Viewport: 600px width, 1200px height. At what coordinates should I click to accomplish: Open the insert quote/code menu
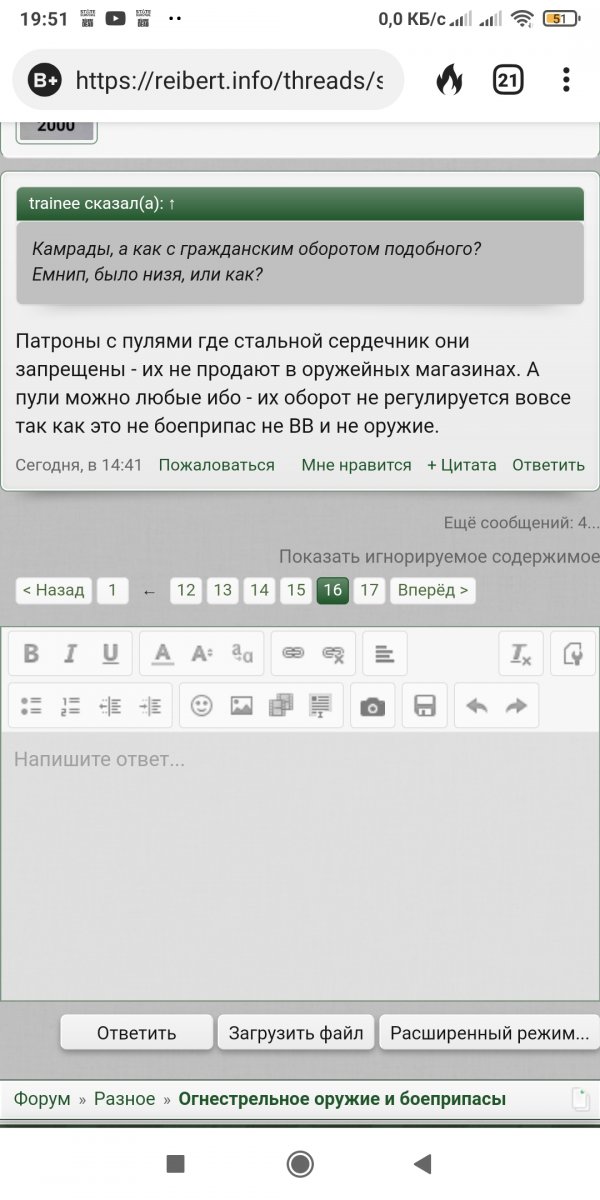[x=321, y=706]
